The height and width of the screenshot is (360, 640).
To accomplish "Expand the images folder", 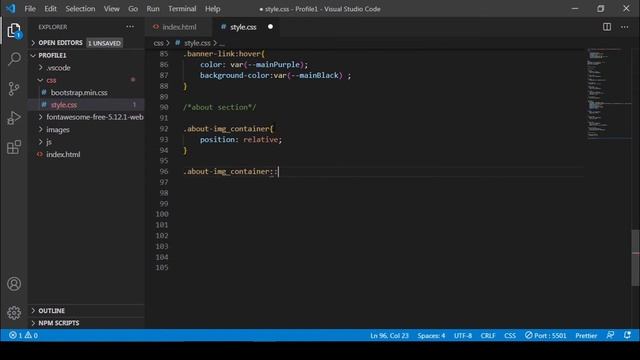I will [58, 130].
